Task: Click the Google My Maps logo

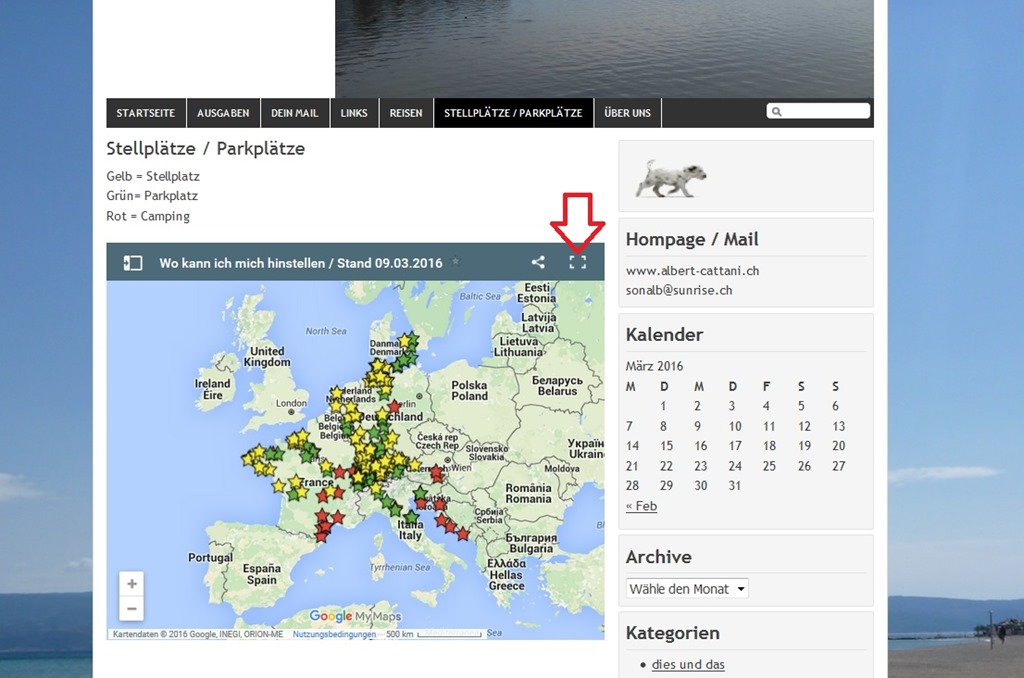Action: pyautogui.click(x=355, y=616)
